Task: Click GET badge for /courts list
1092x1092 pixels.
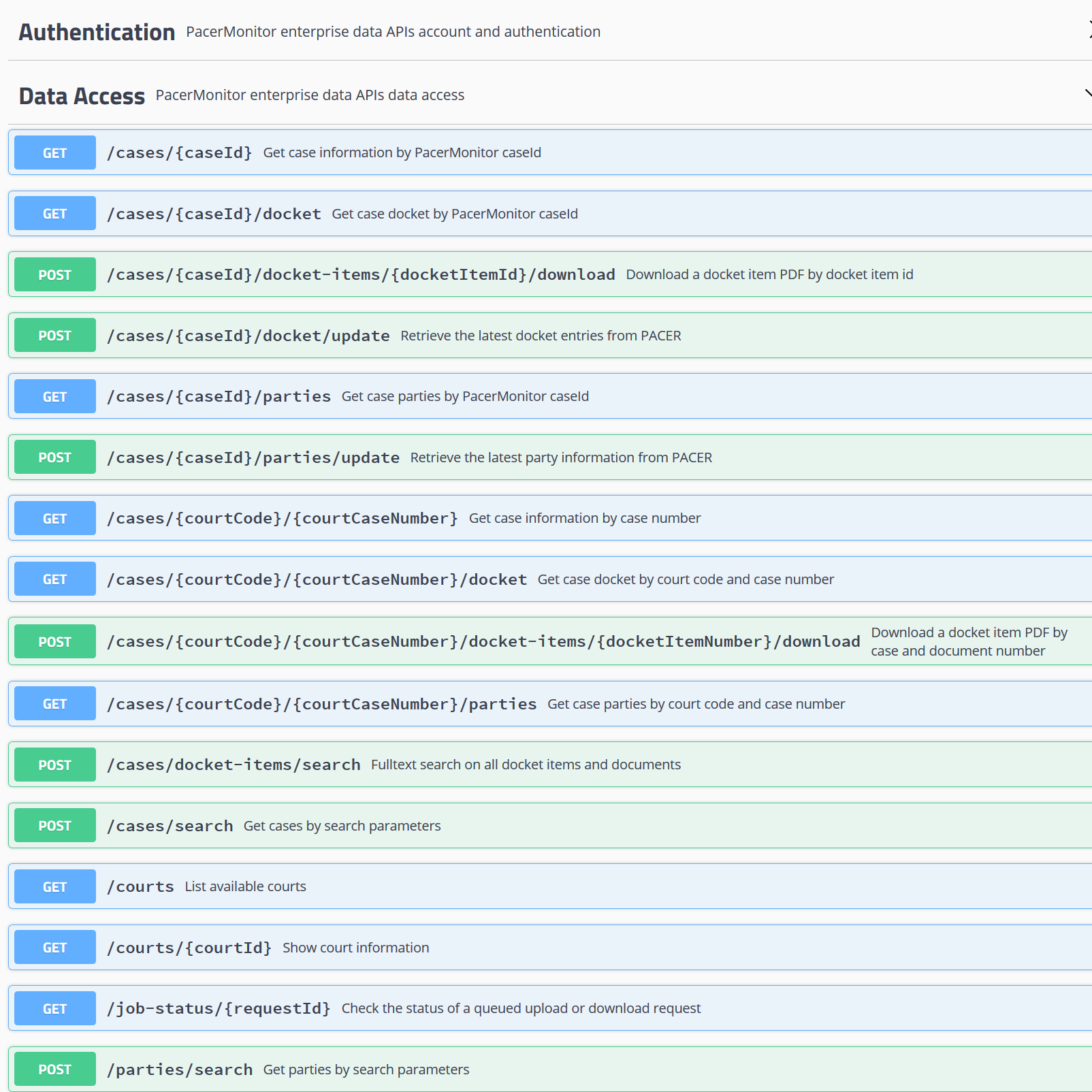Action: point(55,886)
